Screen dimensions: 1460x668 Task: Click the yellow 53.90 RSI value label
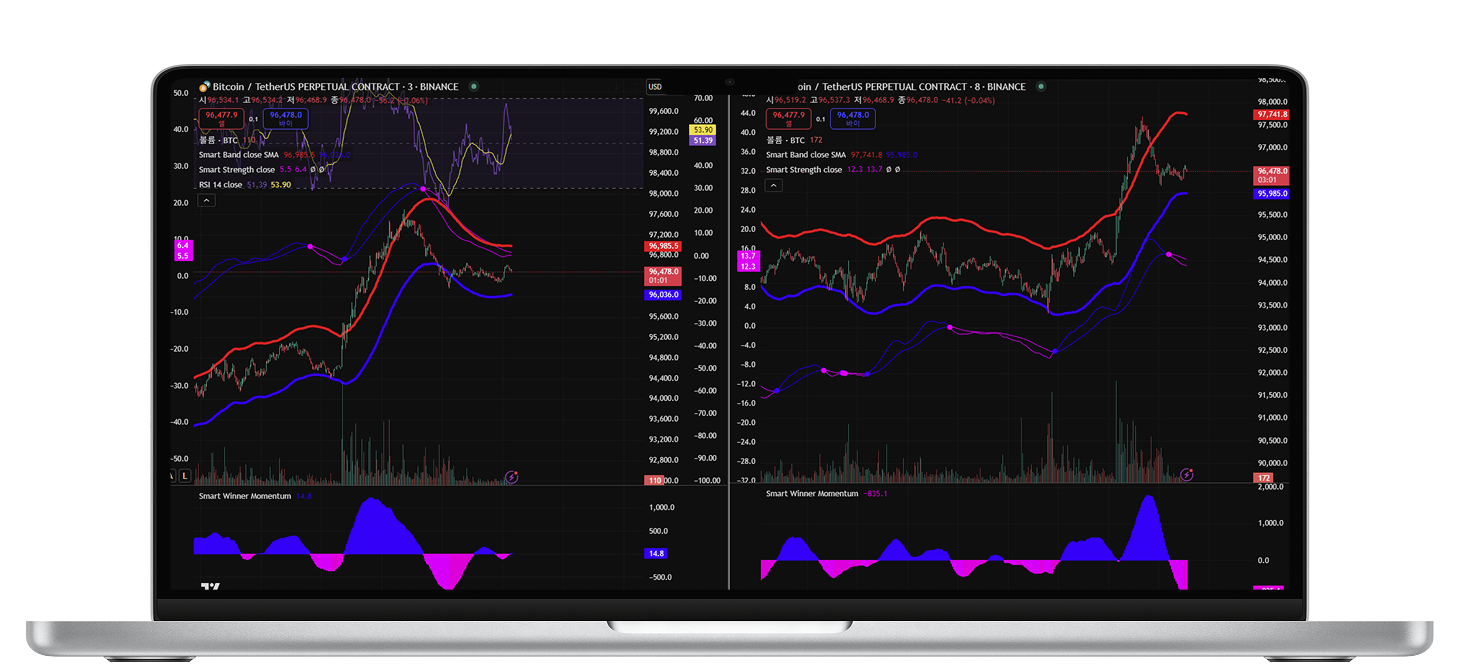coord(702,130)
